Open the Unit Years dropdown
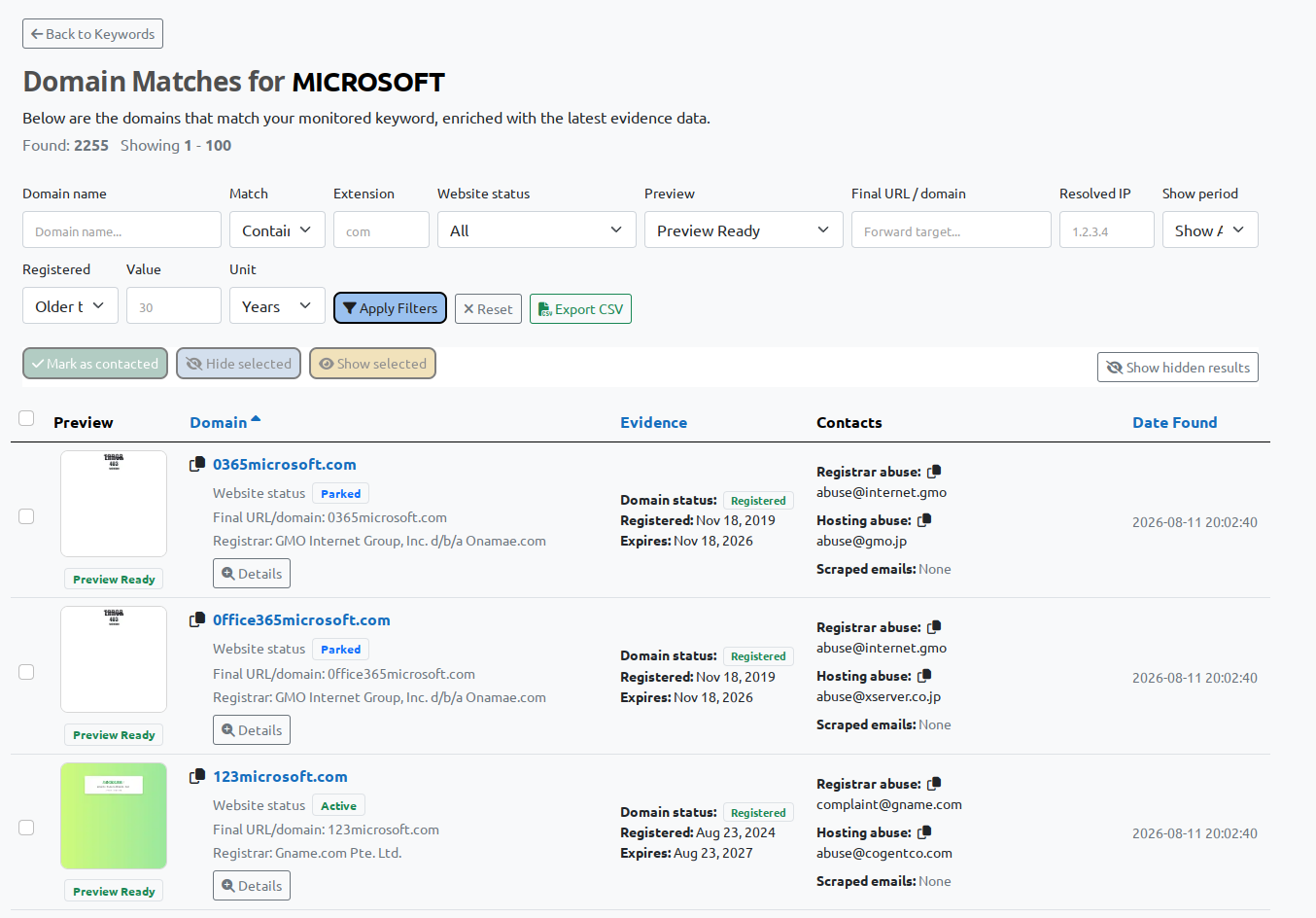Viewport: 1316px width, 918px height. click(x=277, y=306)
